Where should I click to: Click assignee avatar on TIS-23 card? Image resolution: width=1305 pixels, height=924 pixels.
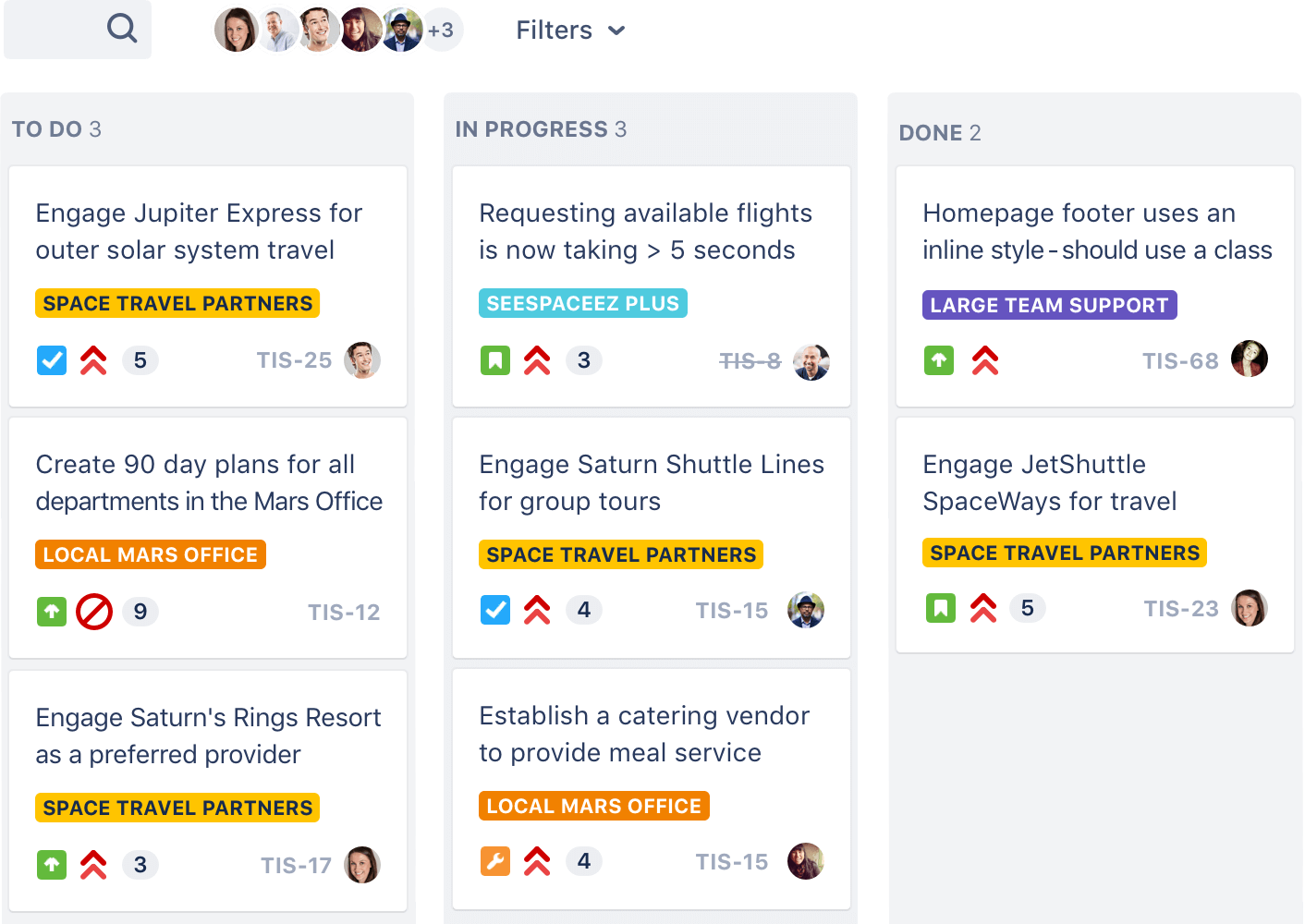pos(1250,608)
